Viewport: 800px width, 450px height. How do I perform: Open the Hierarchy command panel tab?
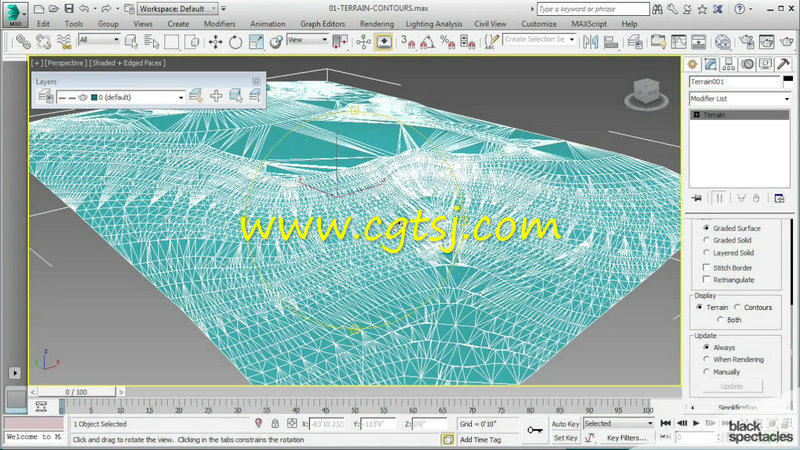[x=729, y=64]
